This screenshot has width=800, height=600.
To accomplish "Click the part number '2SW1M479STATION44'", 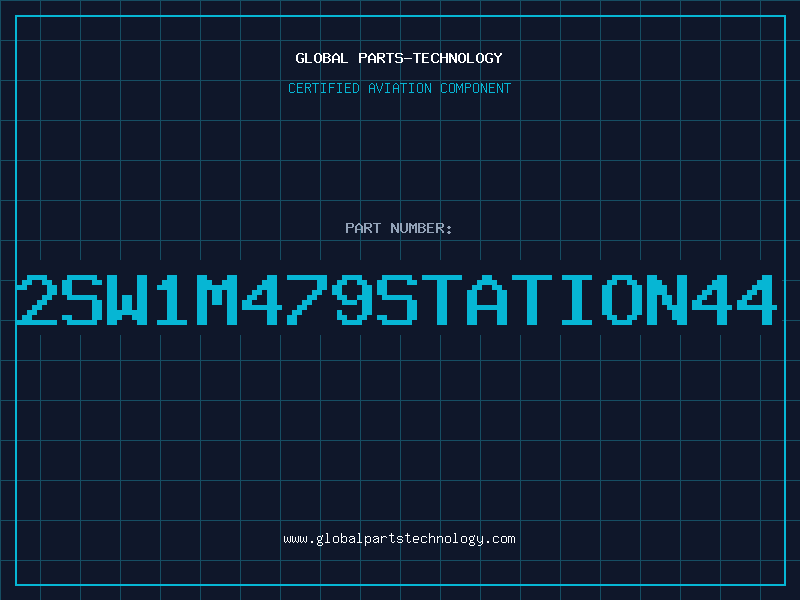I will point(397,300).
